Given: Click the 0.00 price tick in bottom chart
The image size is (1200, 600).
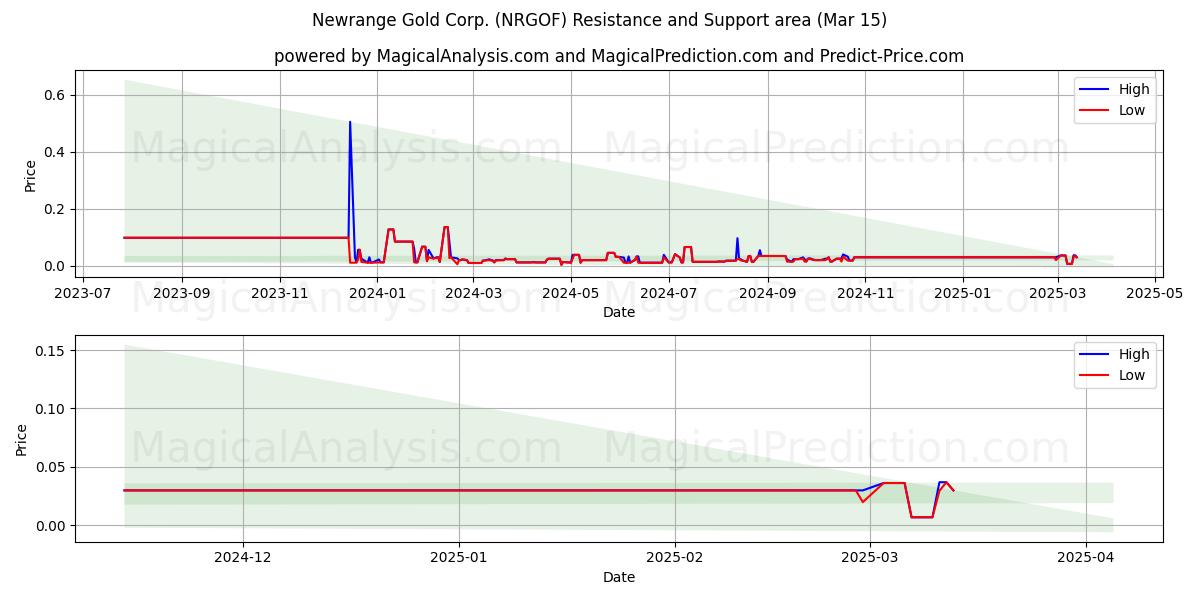Looking at the screenshot, I should (x=51, y=526).
